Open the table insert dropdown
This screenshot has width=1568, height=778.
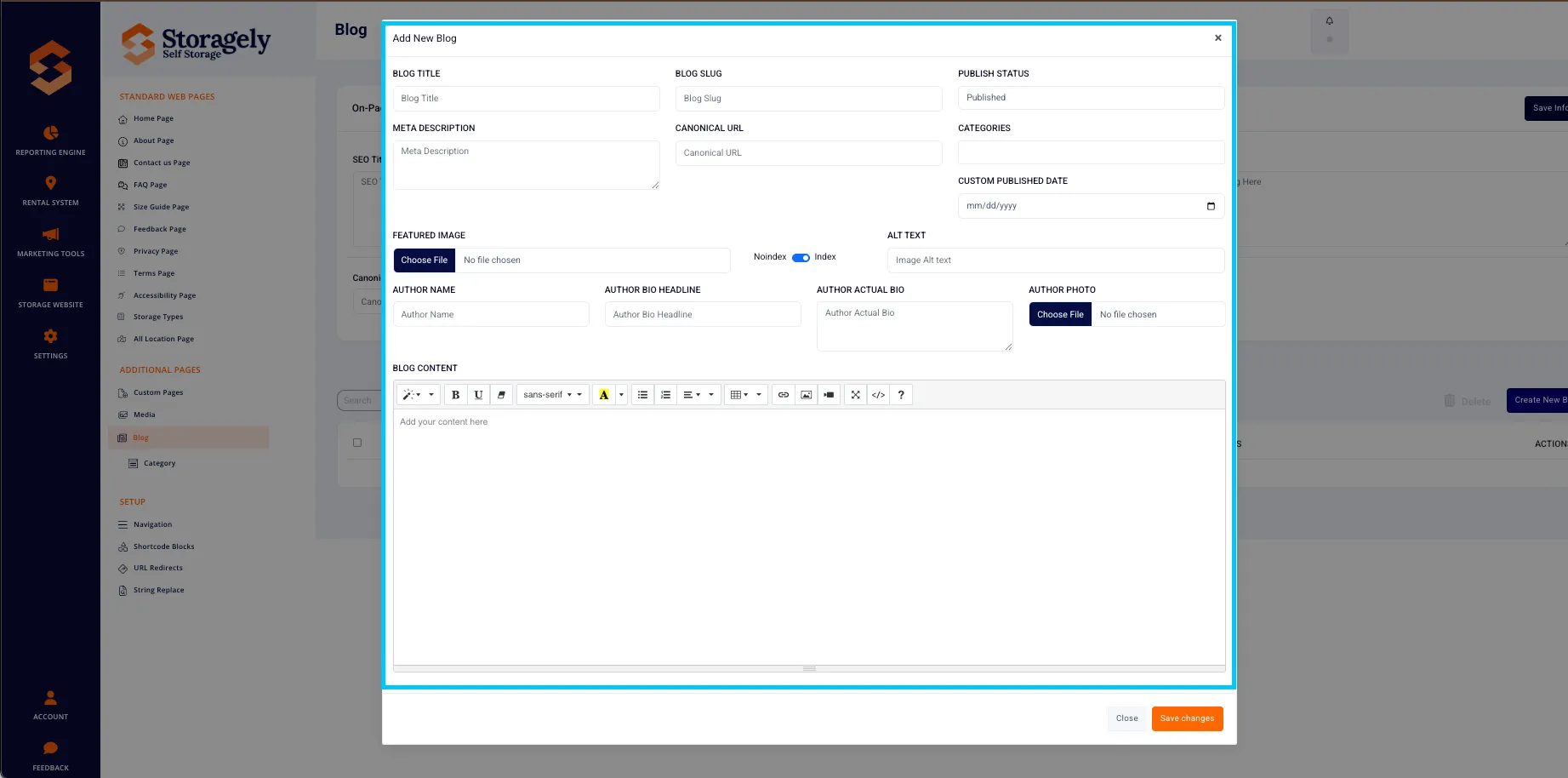click(x=746, y=395)
